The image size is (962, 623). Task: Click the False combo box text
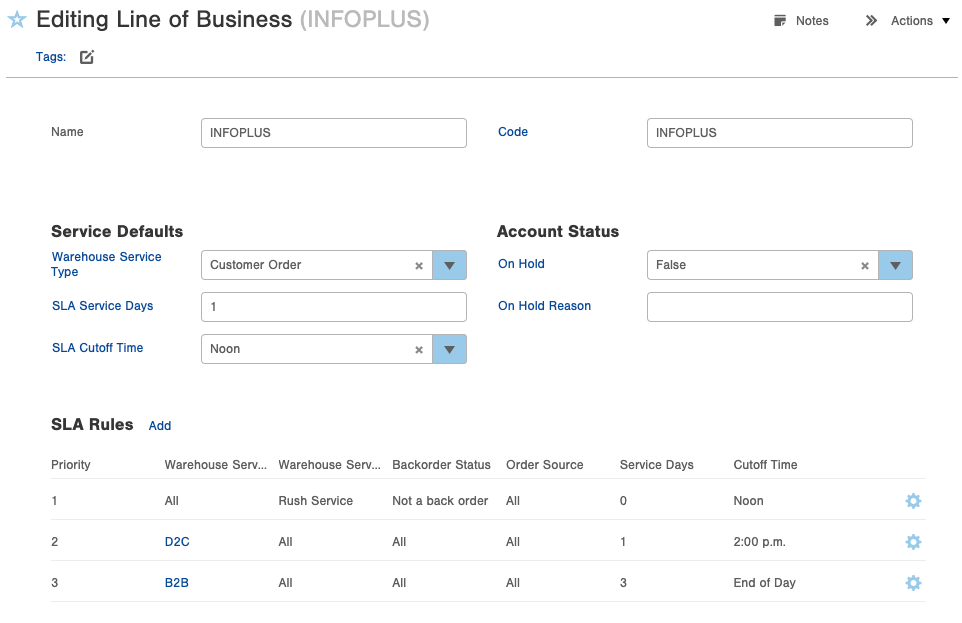671,265
